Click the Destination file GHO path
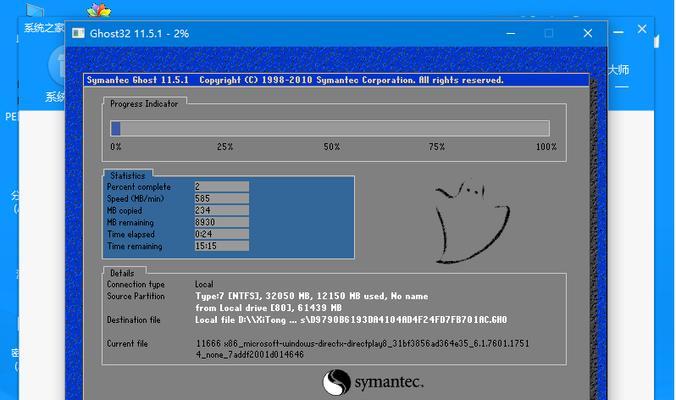The image size is (676, 400). pos(351,320)
